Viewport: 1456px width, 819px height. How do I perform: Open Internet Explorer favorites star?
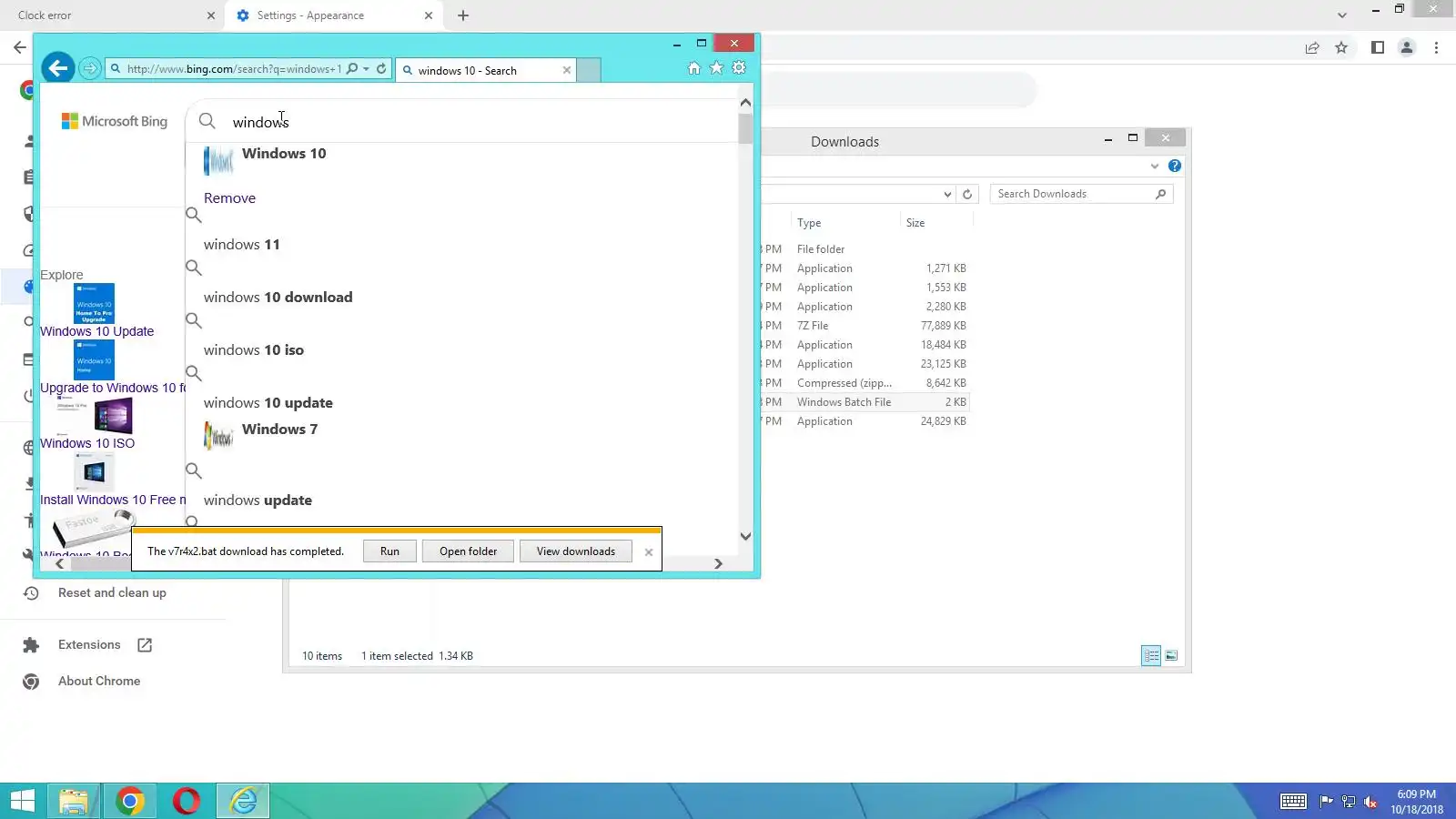717,68
